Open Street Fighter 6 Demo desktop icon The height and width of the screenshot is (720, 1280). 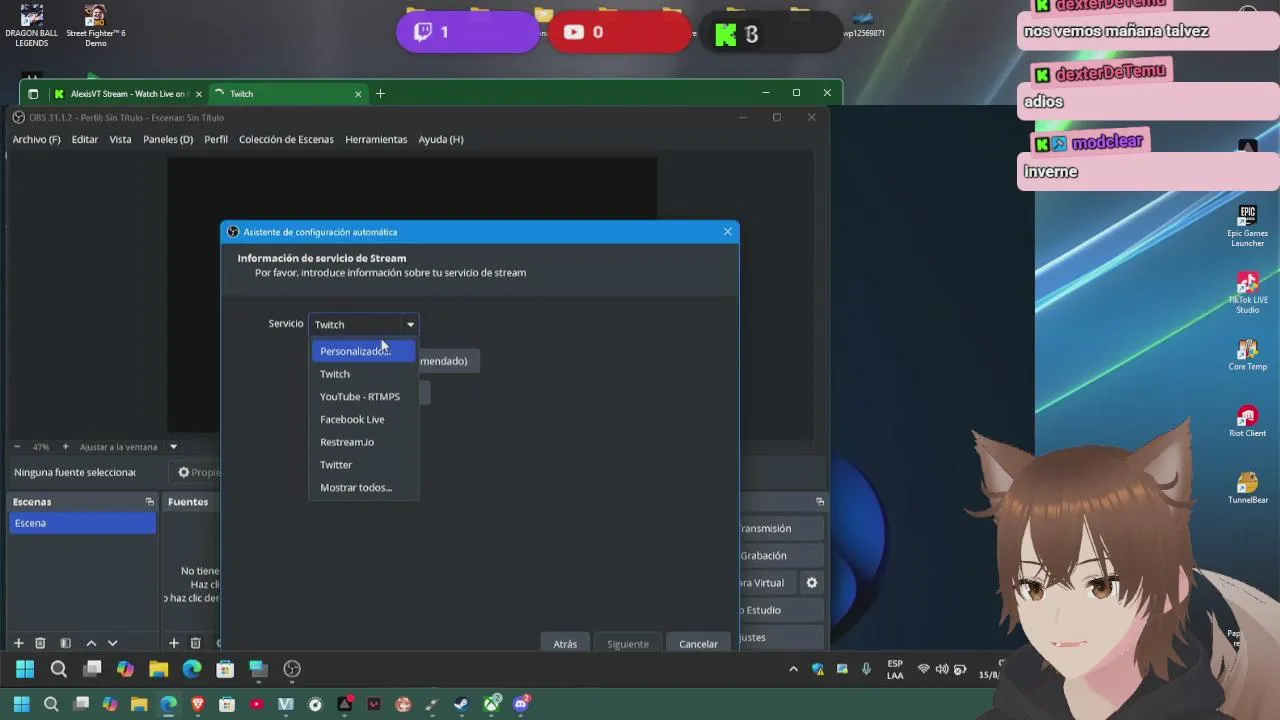tap(96, 26)
